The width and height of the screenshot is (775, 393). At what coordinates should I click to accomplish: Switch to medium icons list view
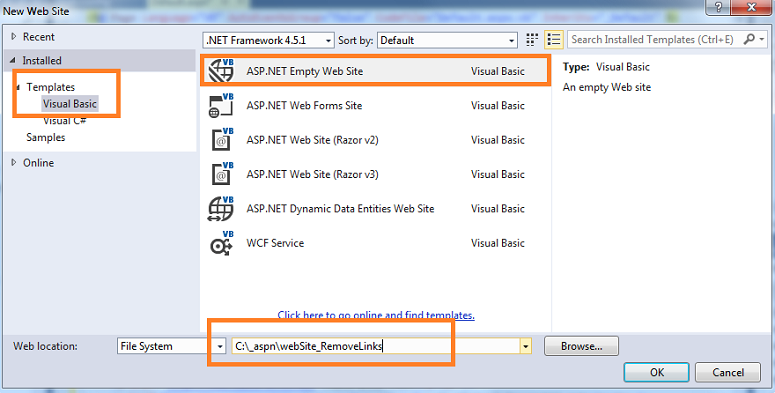[x=554, y=40]
